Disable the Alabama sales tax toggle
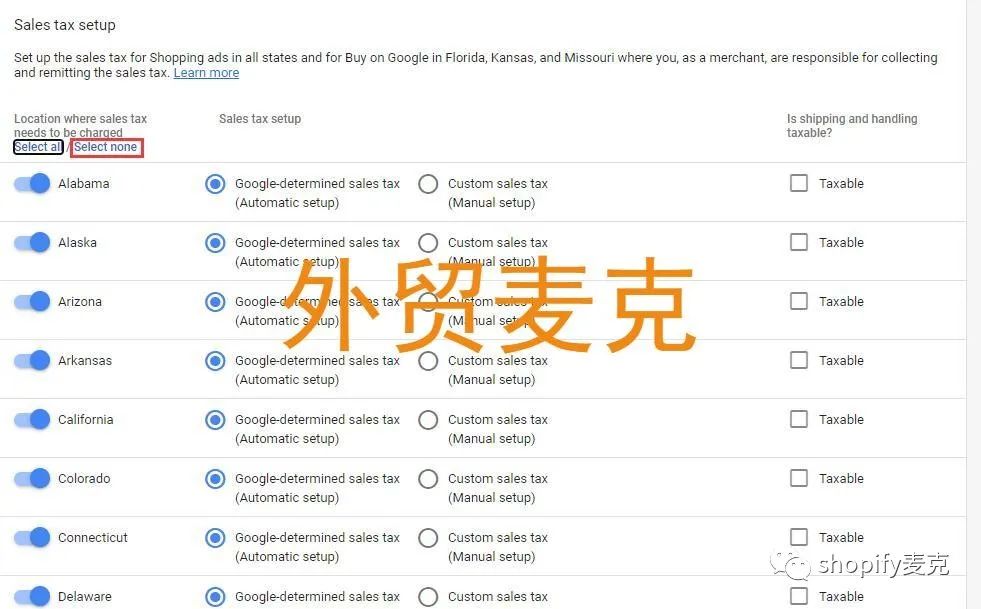The image size is (981, 609). [31, 183]
